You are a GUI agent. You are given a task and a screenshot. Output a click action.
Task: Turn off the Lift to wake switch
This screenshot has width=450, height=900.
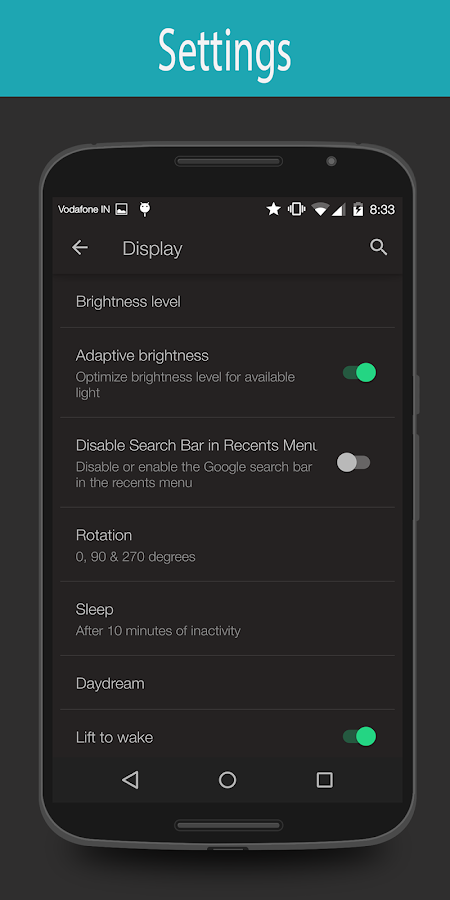359,736
